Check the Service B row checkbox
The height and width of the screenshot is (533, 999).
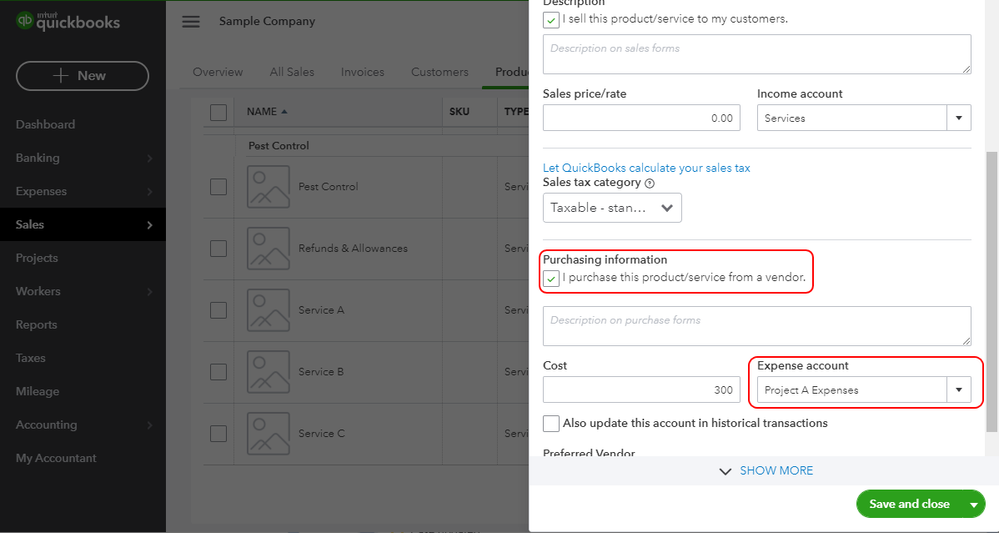(x=219, y=372)
